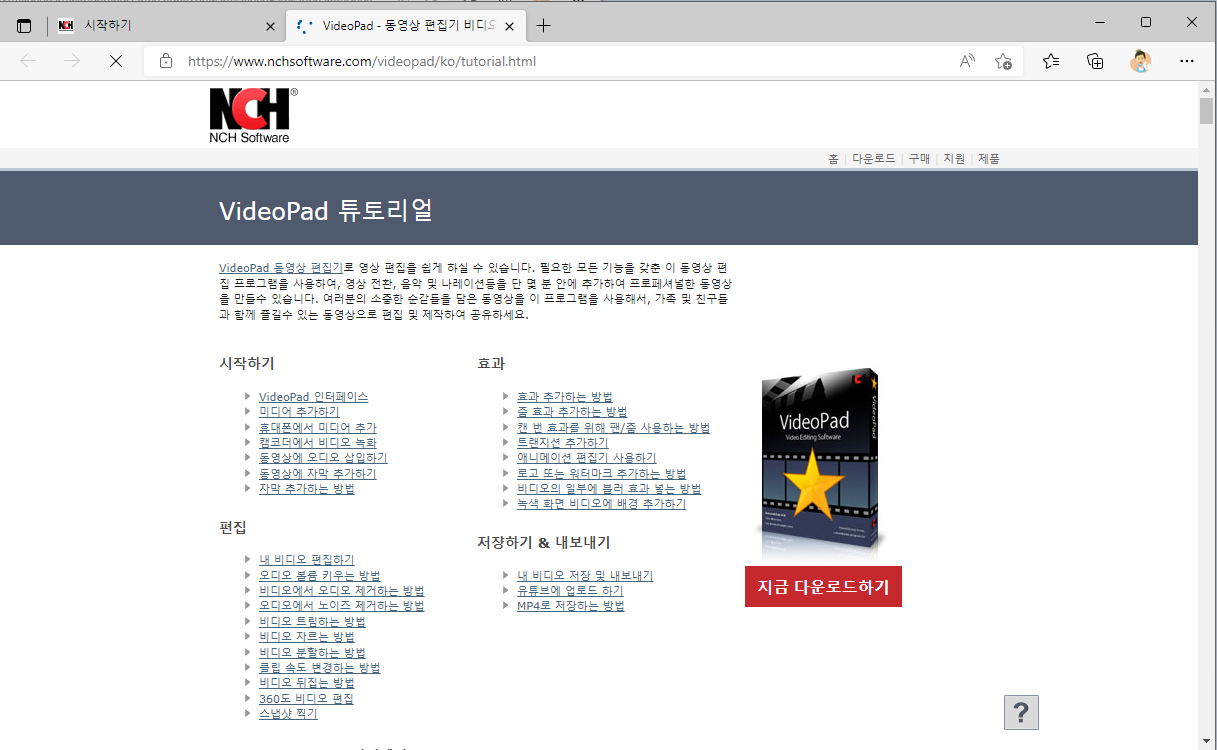Open 비디오 분할하는 방법 link
Image resolution: width=1217 pixels, height=750 pixels.
(312, 652)
